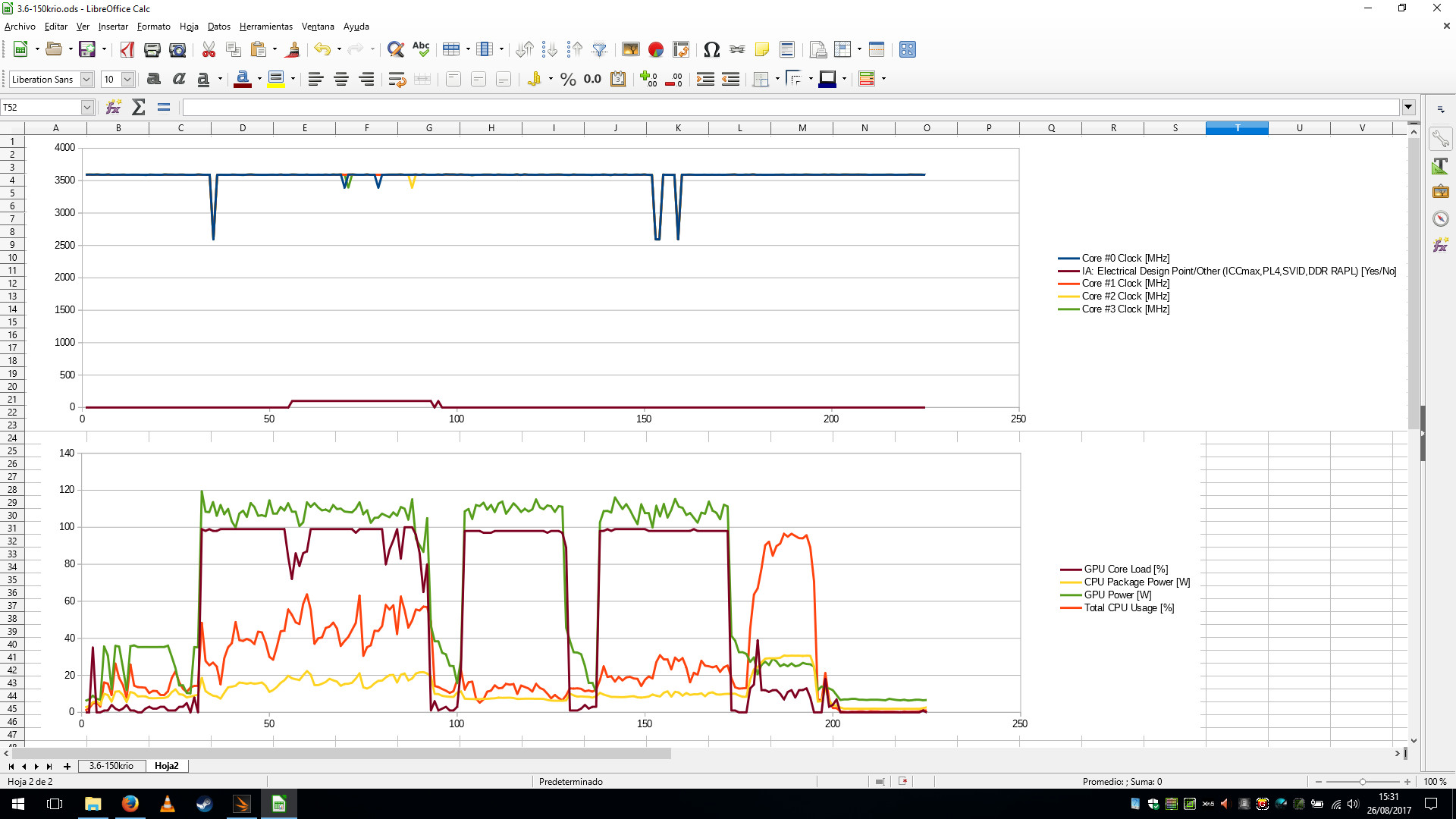1456x819 pixels.
Task: Click the Undo arrow
Action: (x=322, y=49)
